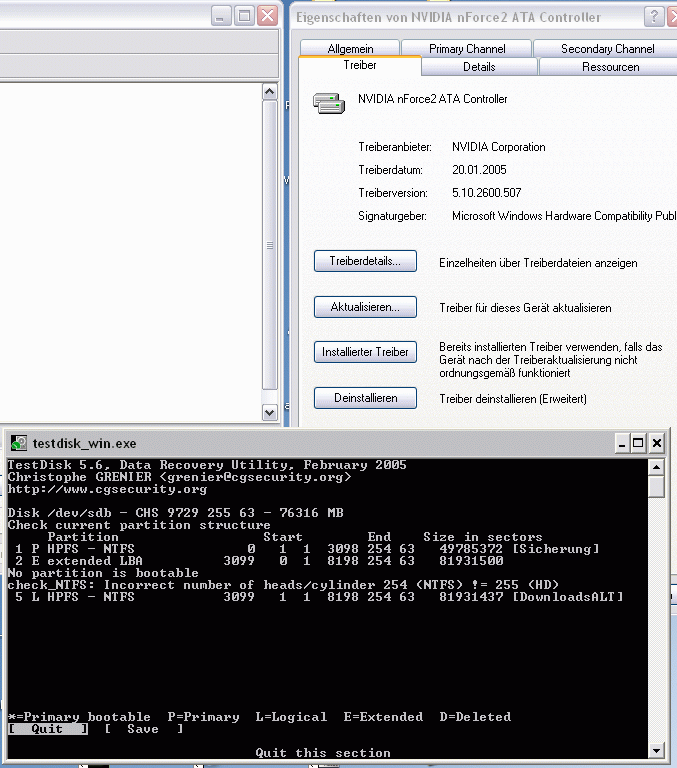The height and width of the screenshot is (768, 677).
Task: Click the http://www.cgsecurity.org text
Action: (x=107, y=489)
